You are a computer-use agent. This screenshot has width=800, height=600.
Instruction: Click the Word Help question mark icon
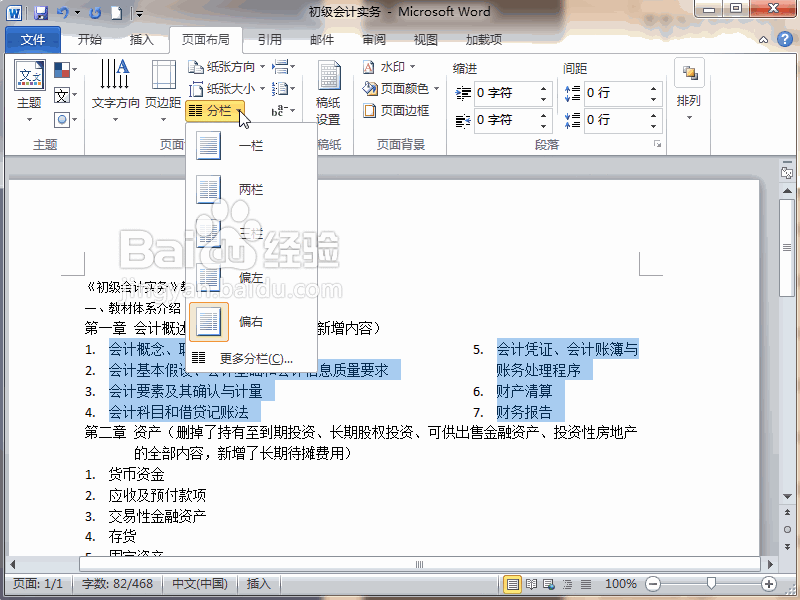[785, 39]
